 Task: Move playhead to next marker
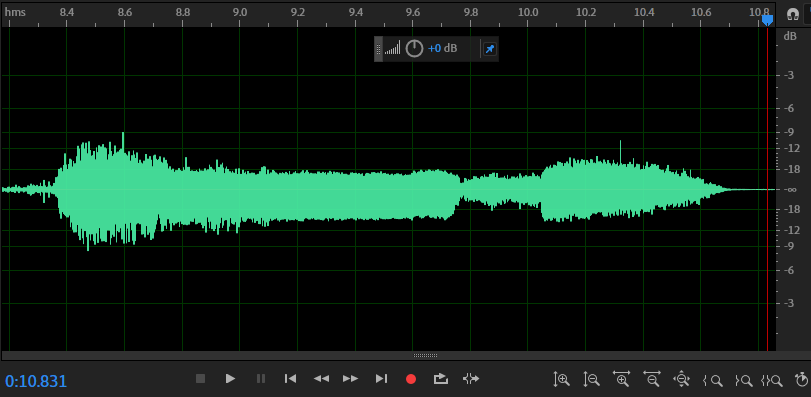(381, 379)
